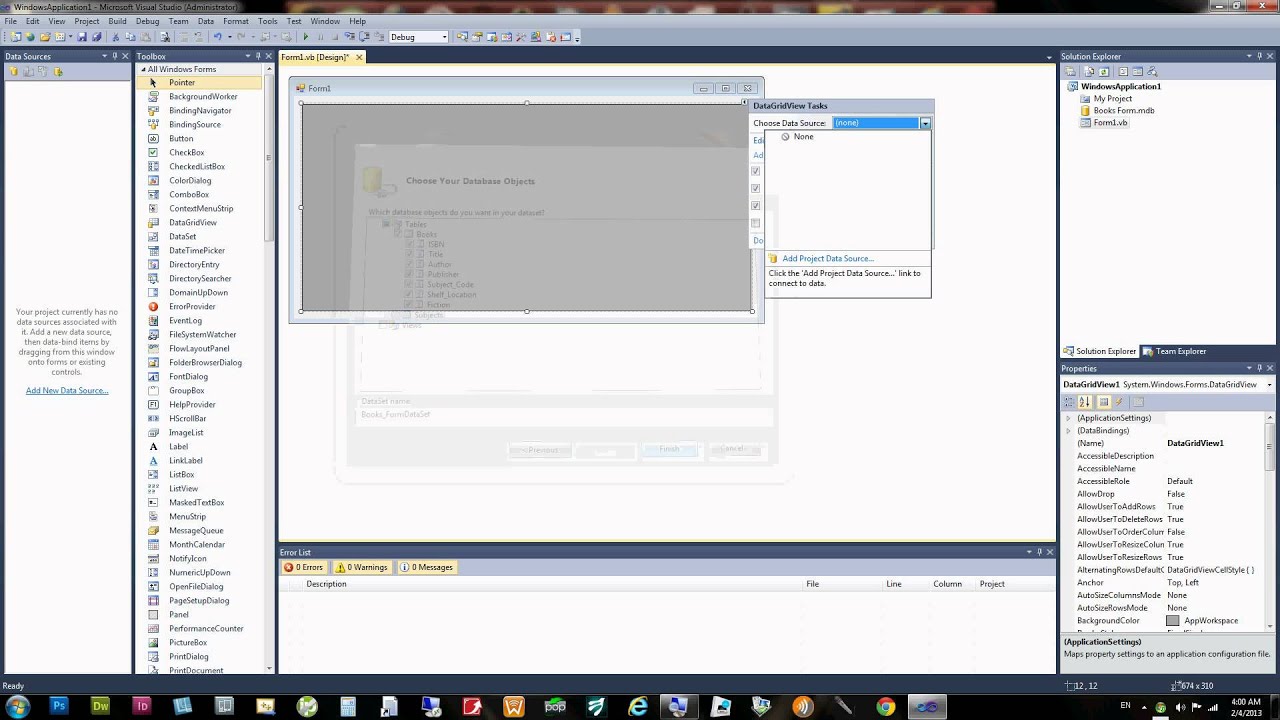Open Debug menu

pos(147,21)
